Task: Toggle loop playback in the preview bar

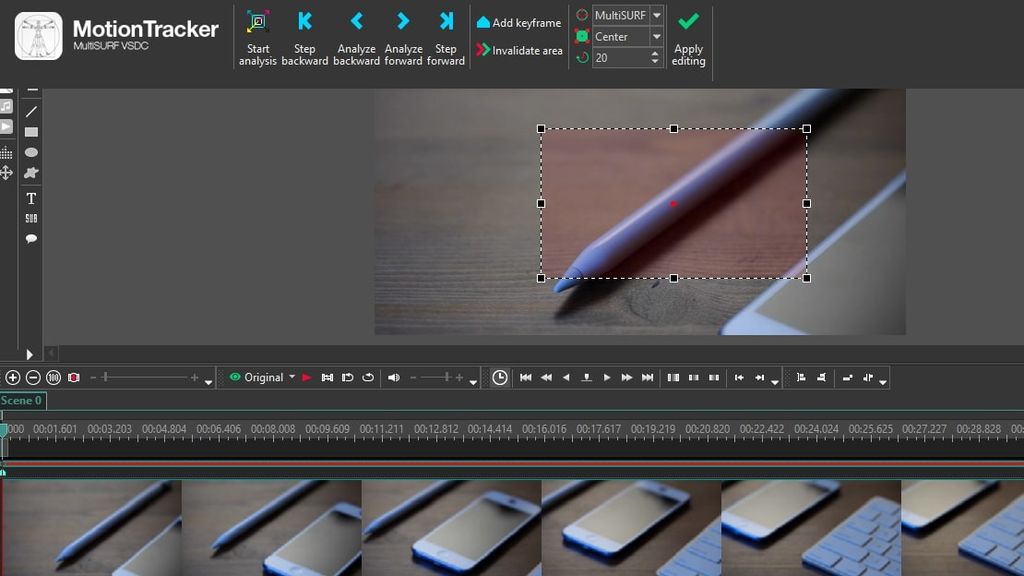Action: (x=366, y=378)
